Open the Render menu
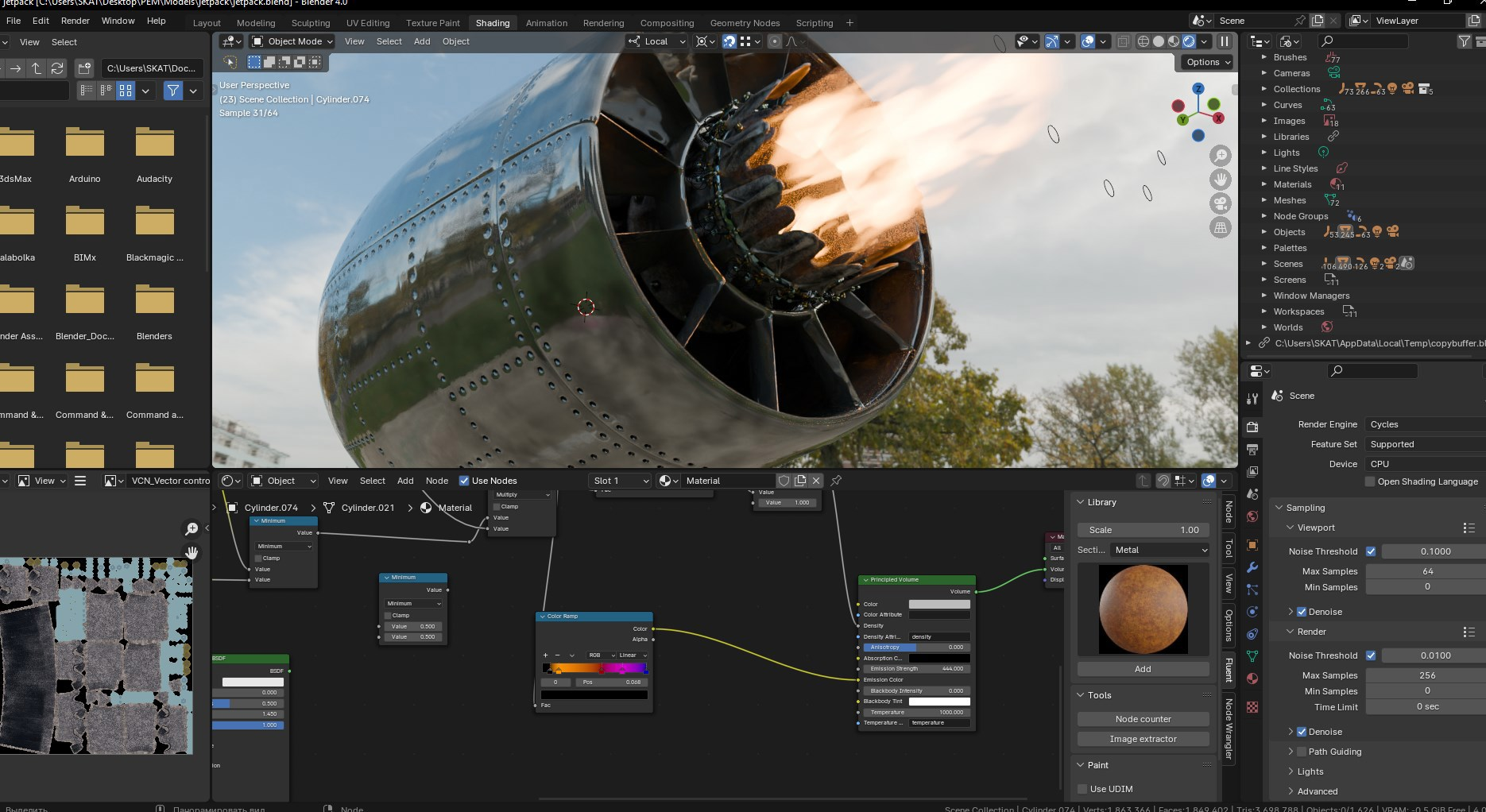The width and height of the screenshot is (1486, 812). [x=75, y=21]
